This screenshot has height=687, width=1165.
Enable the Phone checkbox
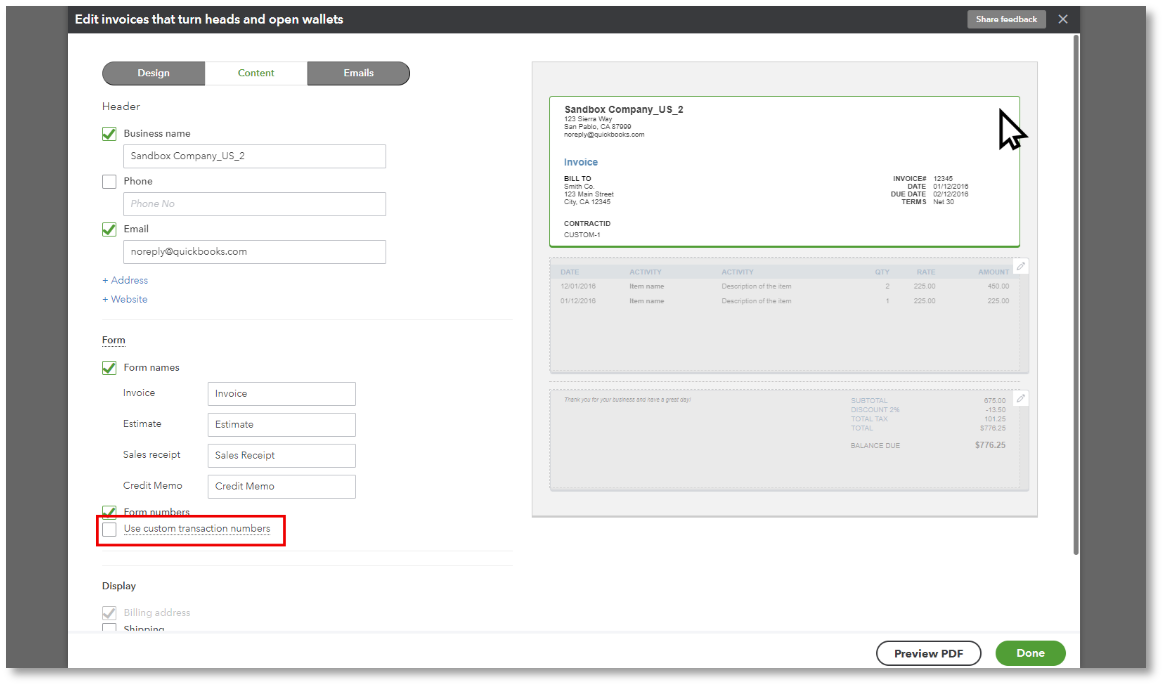pos(110,182)
